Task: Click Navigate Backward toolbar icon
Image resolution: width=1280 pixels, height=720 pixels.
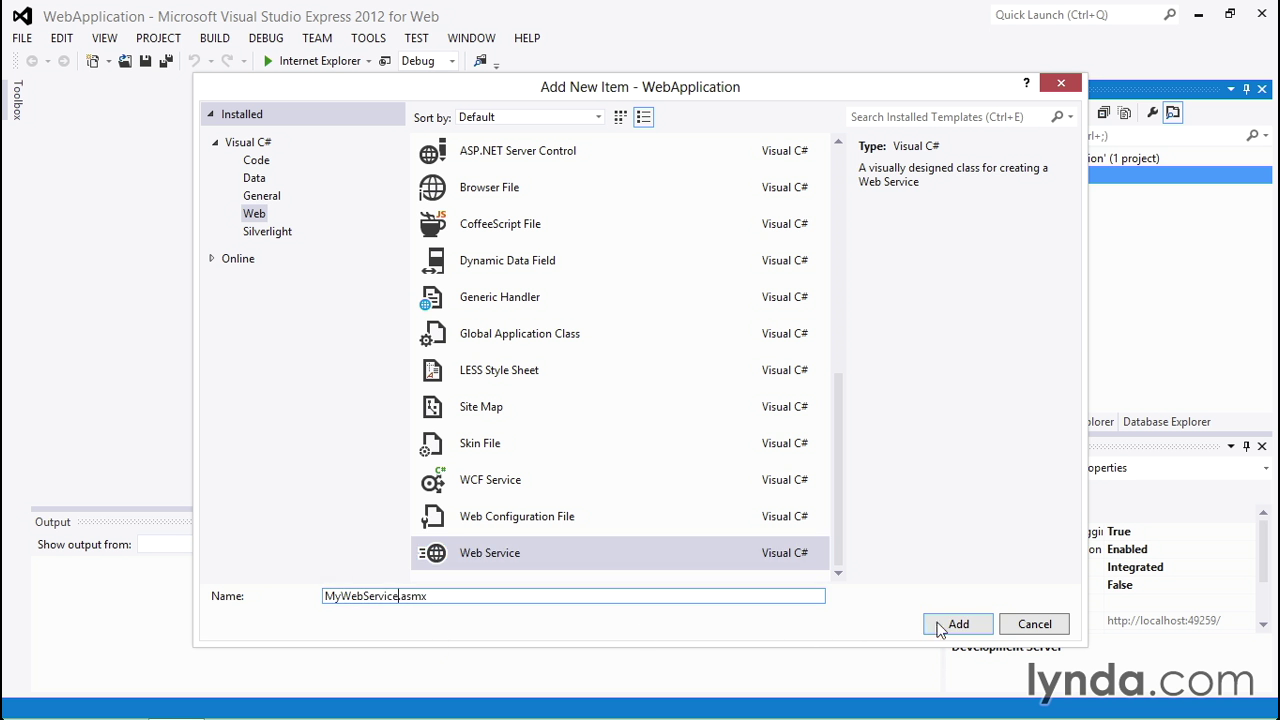Action: click(x=32, y=61)
